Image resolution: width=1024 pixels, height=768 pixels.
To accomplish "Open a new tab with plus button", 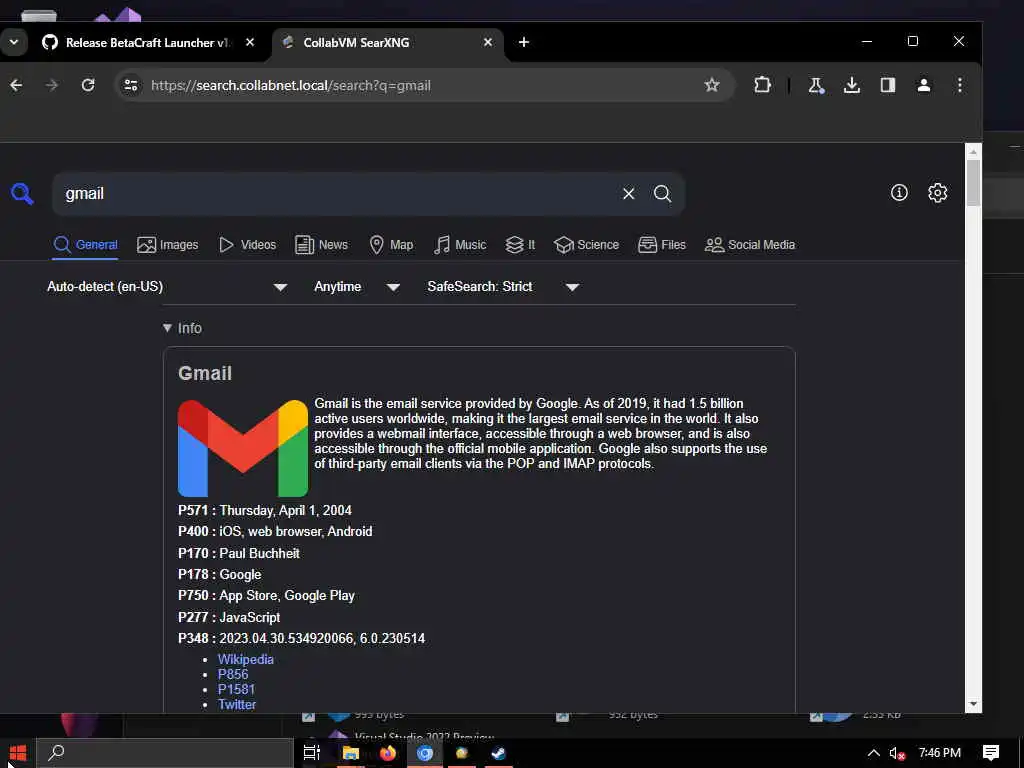I will pyautogui.click(x=524, y=42).
